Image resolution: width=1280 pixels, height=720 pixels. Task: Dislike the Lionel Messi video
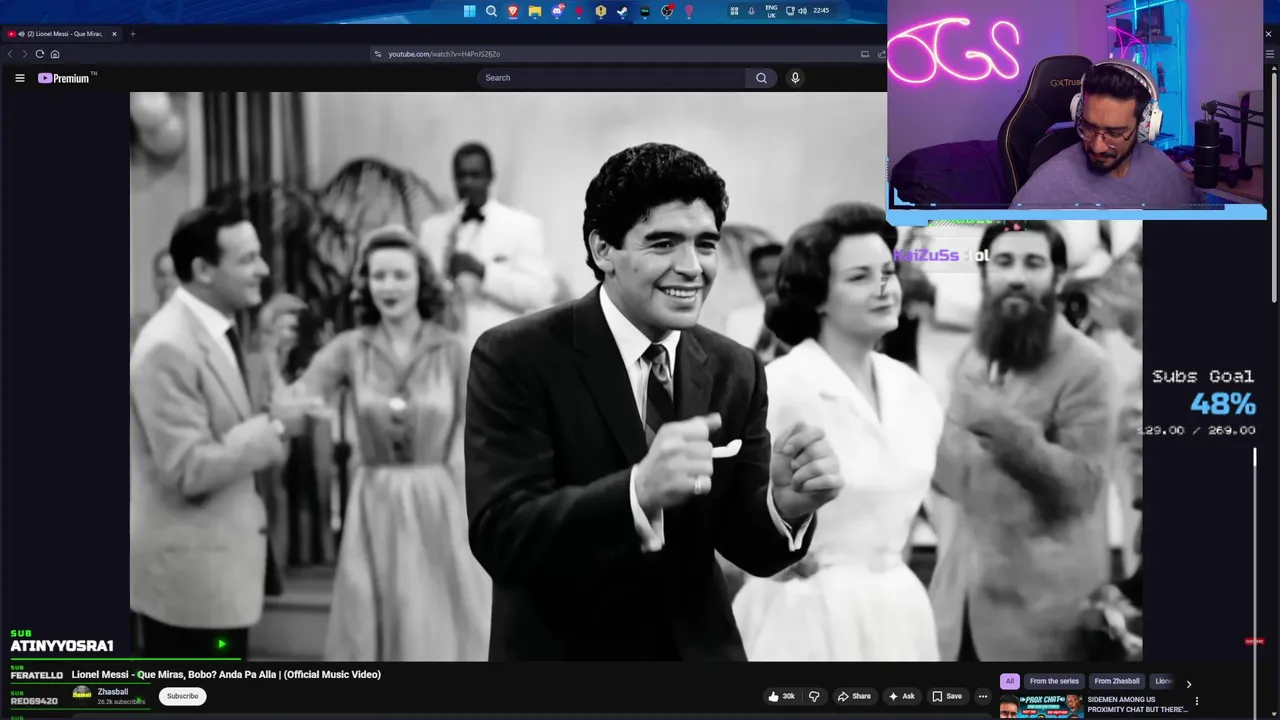click(x=814, y=696)
